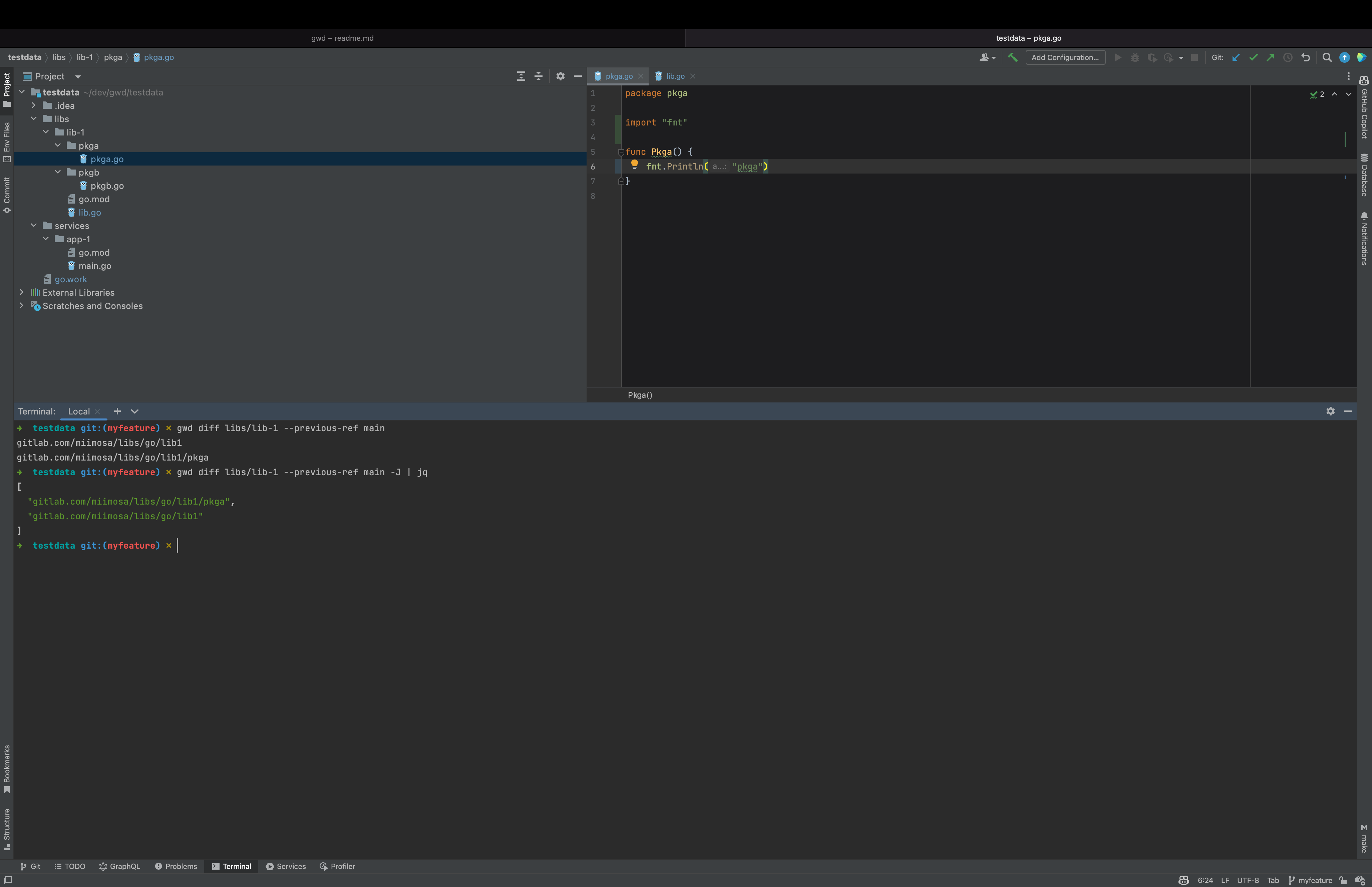The width and height of the screenshot is (1372, 887).
Task: Open Git Show History clock icon
Action: click(1288, 57)
